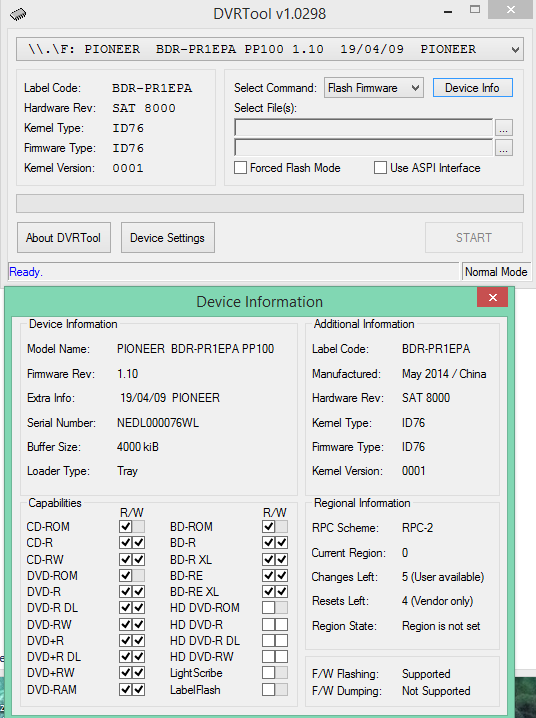The width and height of the screenshot is (536, 718).
Task: Click the RPC-2 scheme value
Action: point(417,528)
